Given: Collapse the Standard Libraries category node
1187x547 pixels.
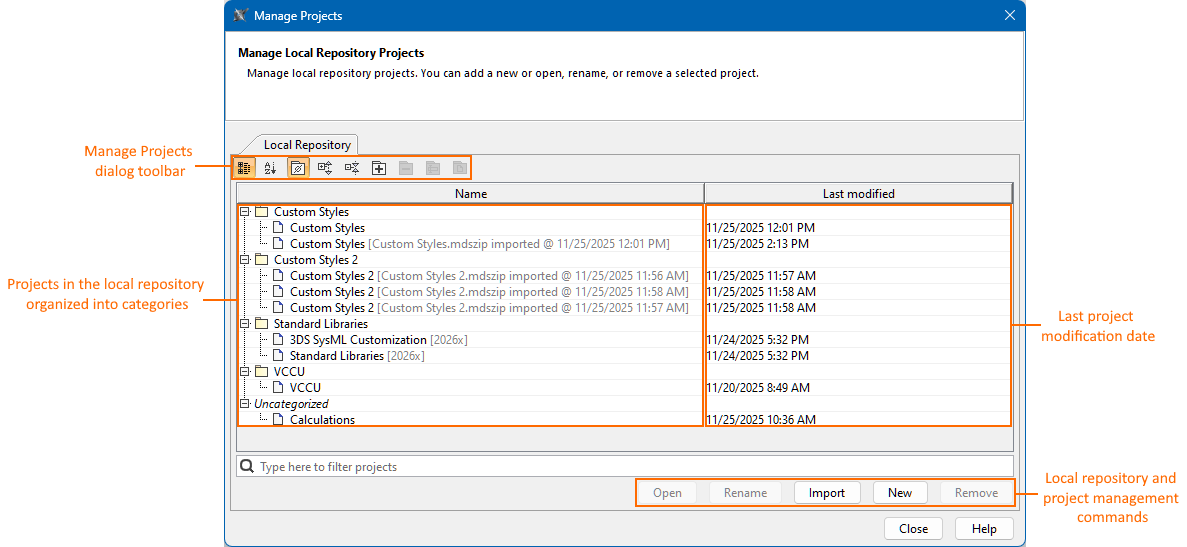Looking at the screenshot, I should pyautogui.click(x=244, y=324).
